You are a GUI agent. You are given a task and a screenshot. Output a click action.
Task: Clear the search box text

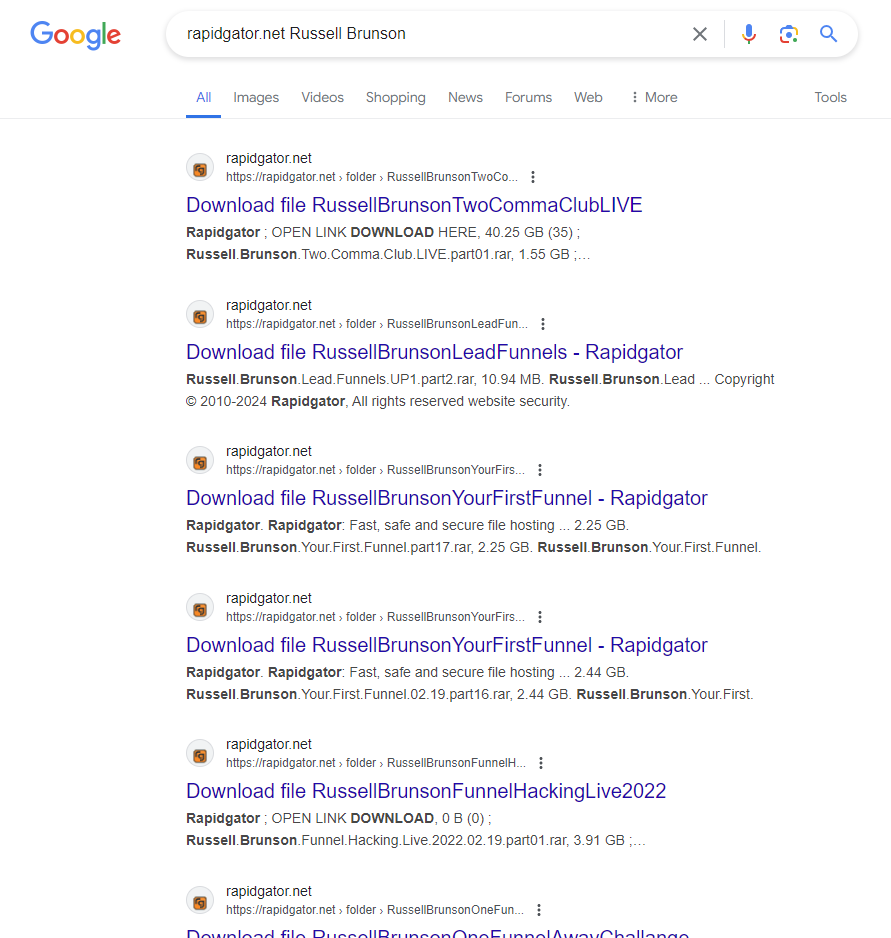pos(700,34)
